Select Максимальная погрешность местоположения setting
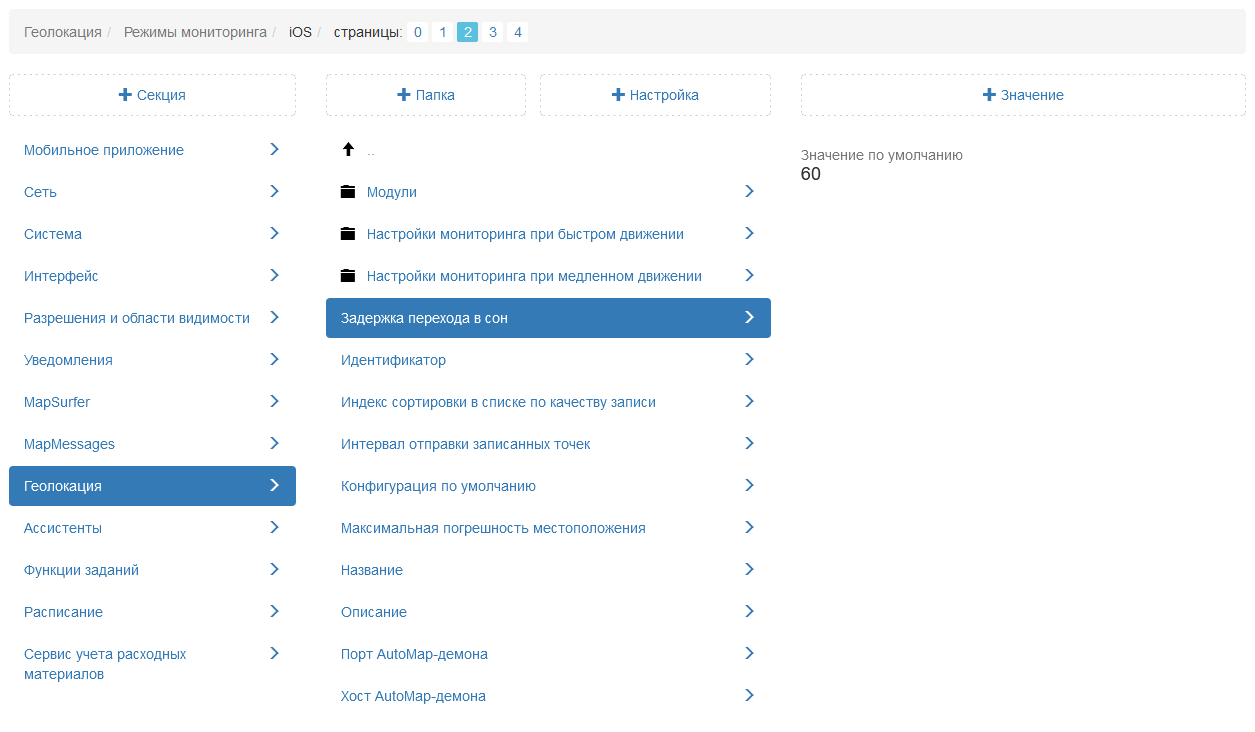Image resolution: width=1255 pixels, height=732 pixels. click(x=548, y=528)
